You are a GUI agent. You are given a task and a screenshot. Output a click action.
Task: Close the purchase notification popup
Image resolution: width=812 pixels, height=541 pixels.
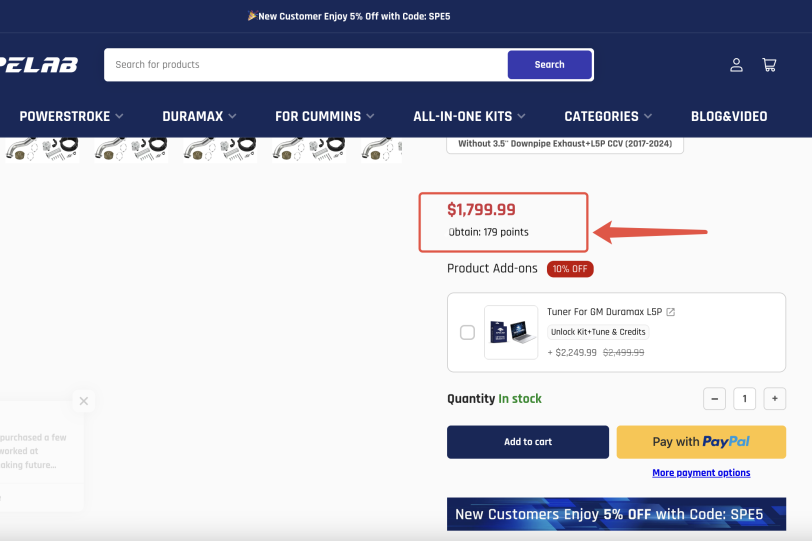pos(84,401)
